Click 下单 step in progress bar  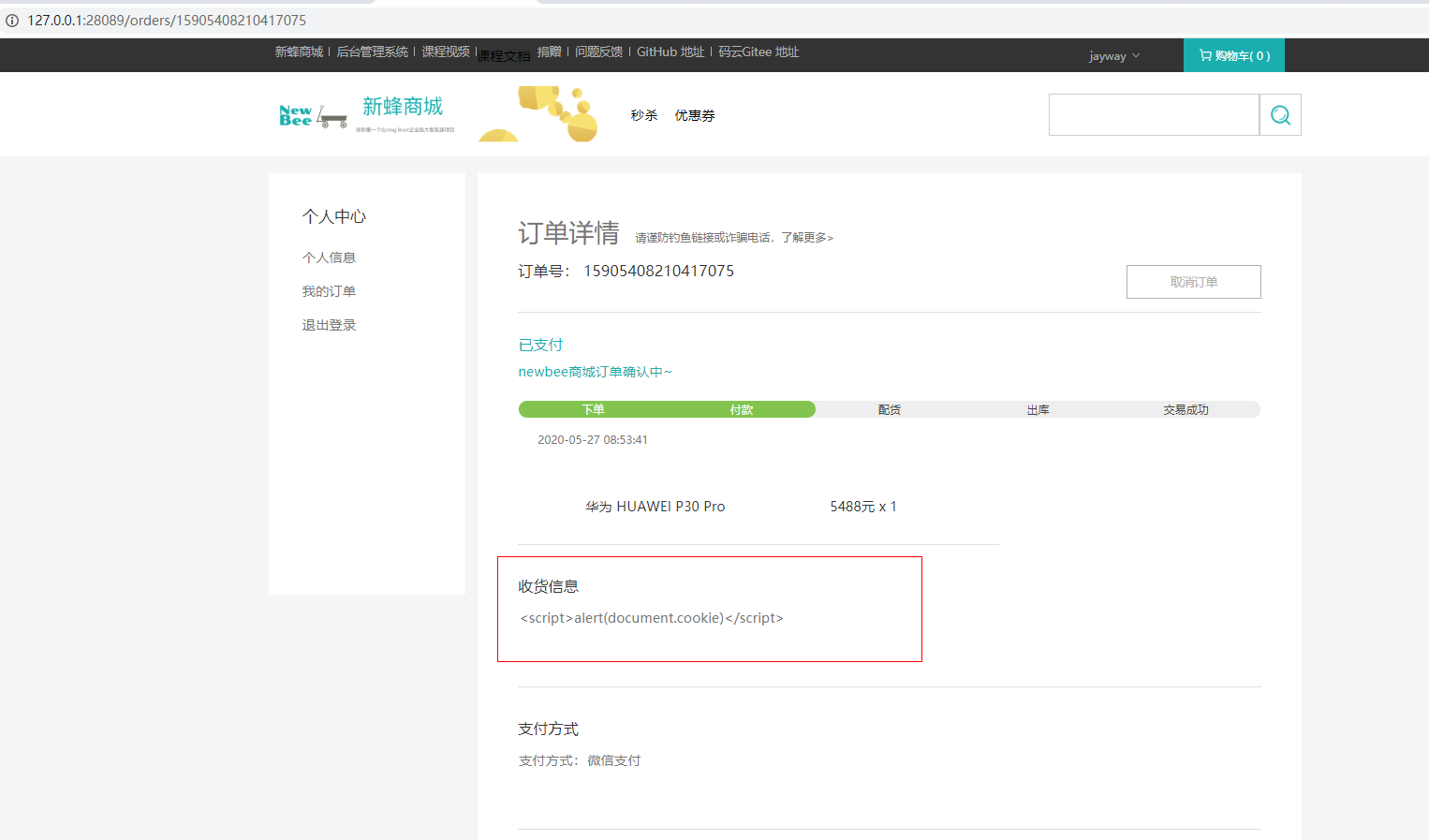pyautogui.click(x=593, y=409)
